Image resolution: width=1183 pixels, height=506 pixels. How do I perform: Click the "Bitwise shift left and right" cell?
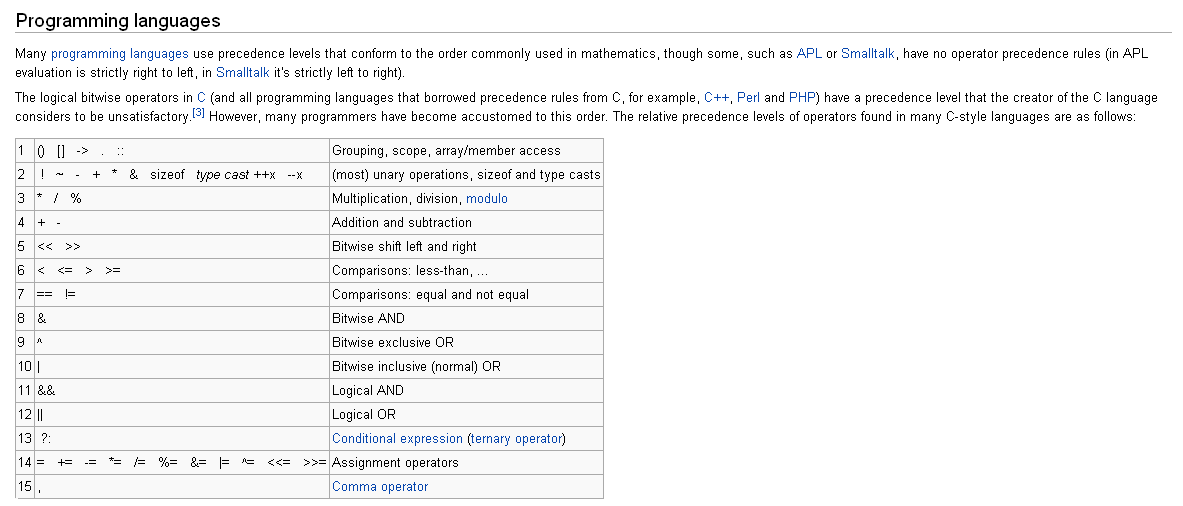(404, 247)
